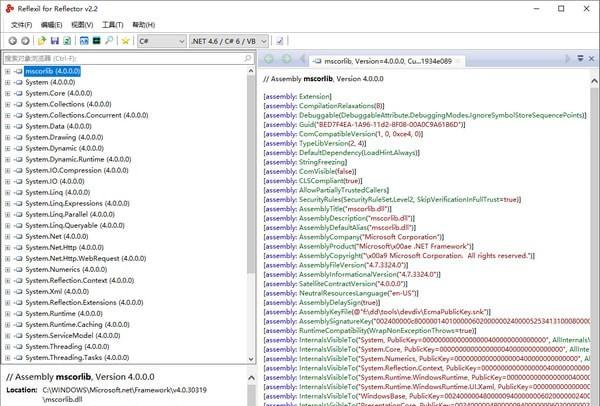Expand the System.Data node
The height and width of the screenshot is (406, 600).
tap(8, 126)
